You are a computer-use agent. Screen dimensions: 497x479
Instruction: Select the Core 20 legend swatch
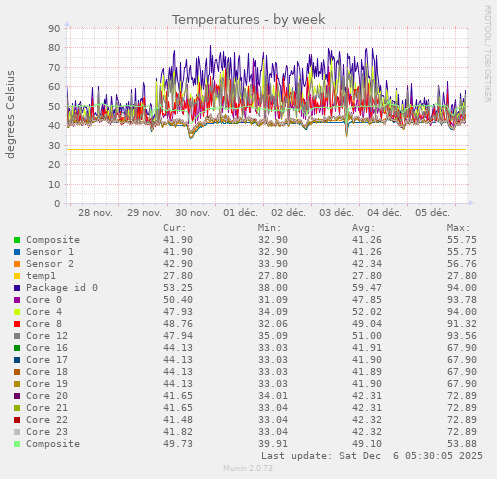coord(17,396)
